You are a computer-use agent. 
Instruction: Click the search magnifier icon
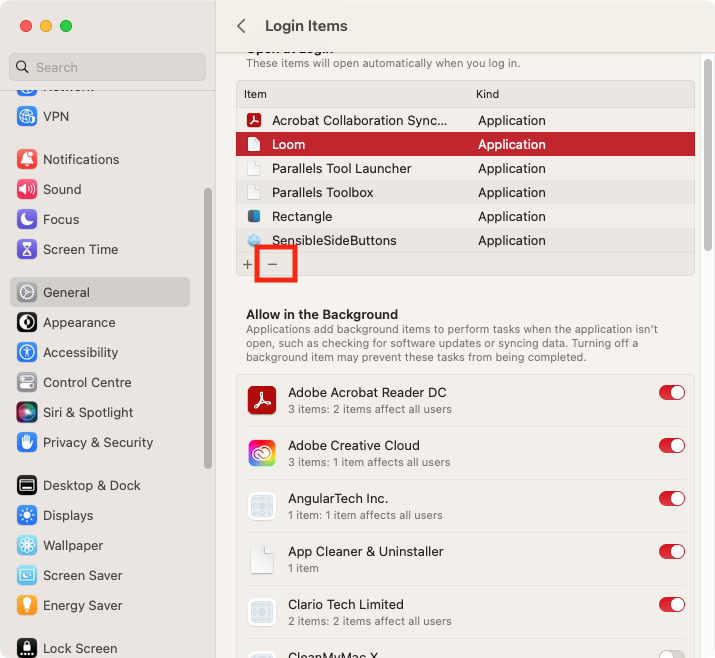coord(22,67)
